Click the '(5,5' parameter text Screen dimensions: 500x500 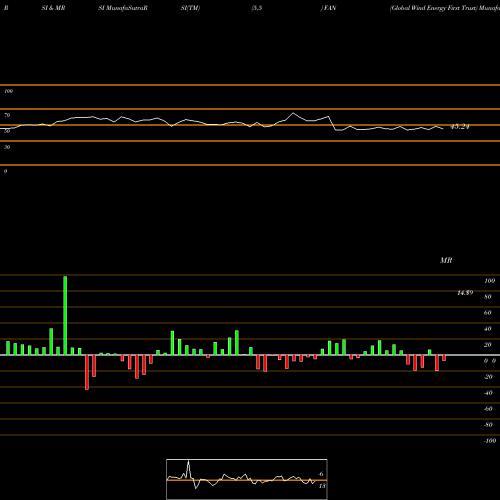tap(257, 8)
